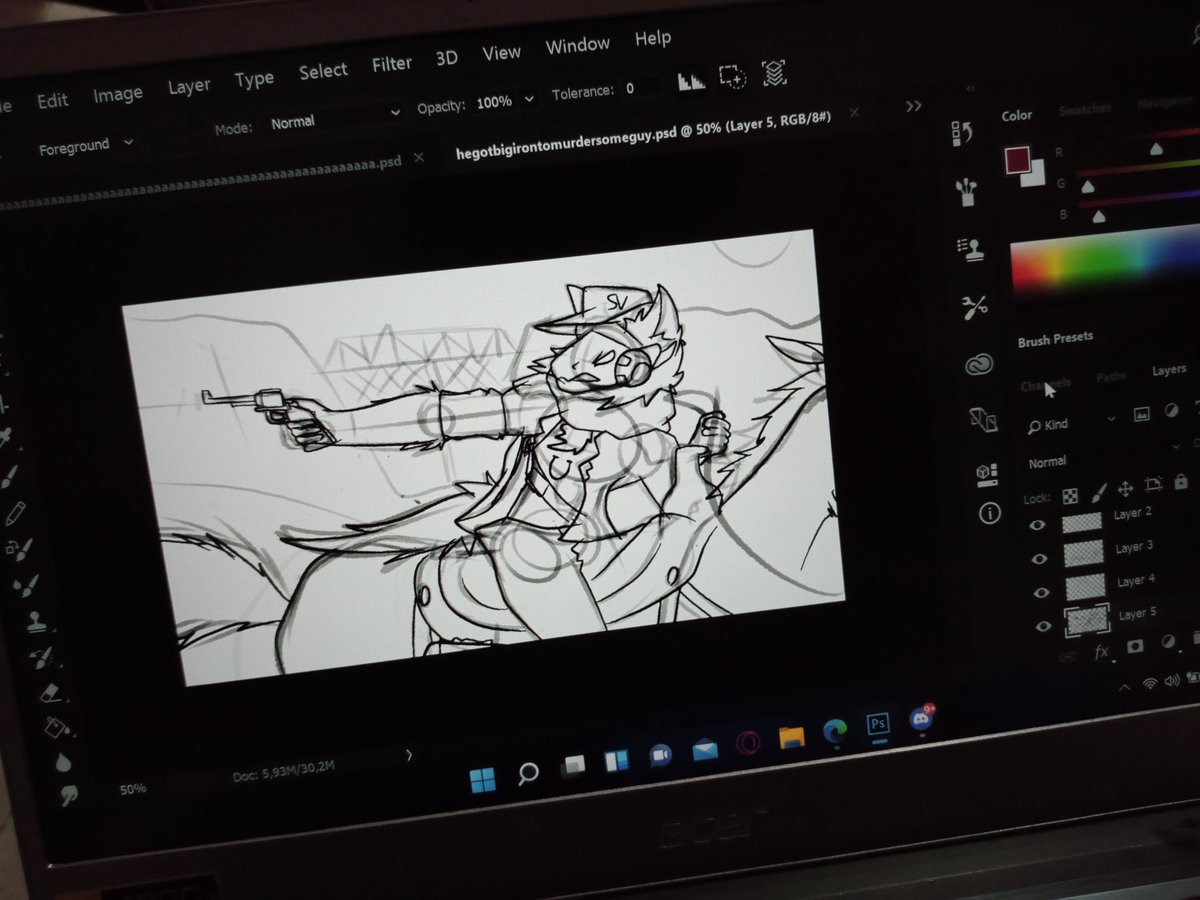Select the Paint Bucket tool
This screenshot has height=900, width=1200.
[x=56, y=728]
